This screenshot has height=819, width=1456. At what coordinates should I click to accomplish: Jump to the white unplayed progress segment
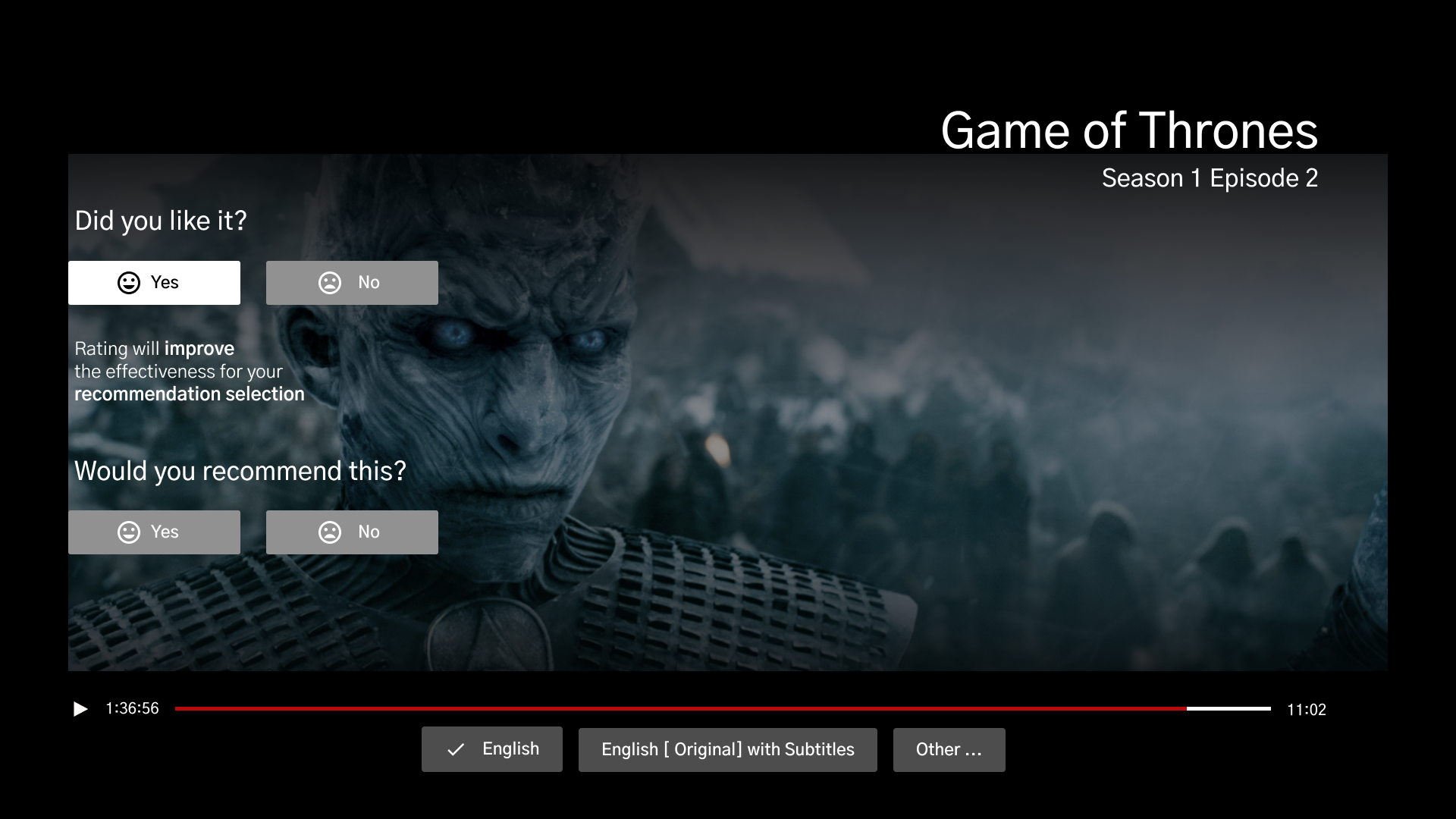tap(1228, 708)
